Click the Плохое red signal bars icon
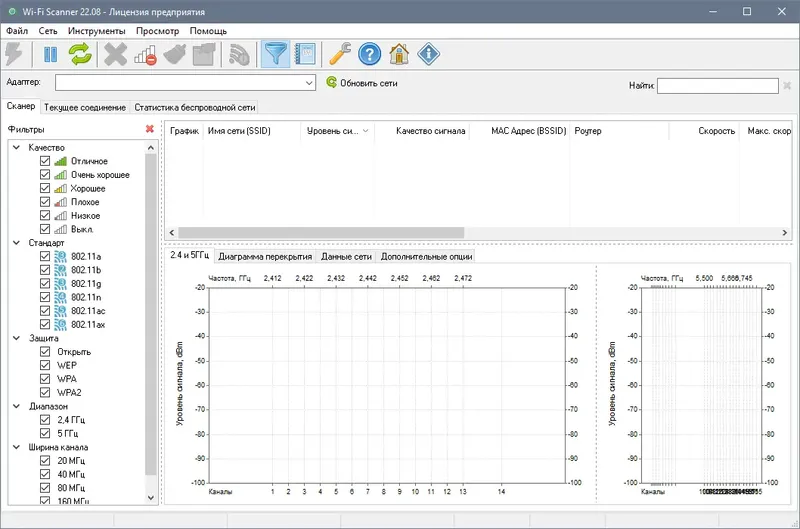Screen dimensions: 800x529 (x=60, y=202)
